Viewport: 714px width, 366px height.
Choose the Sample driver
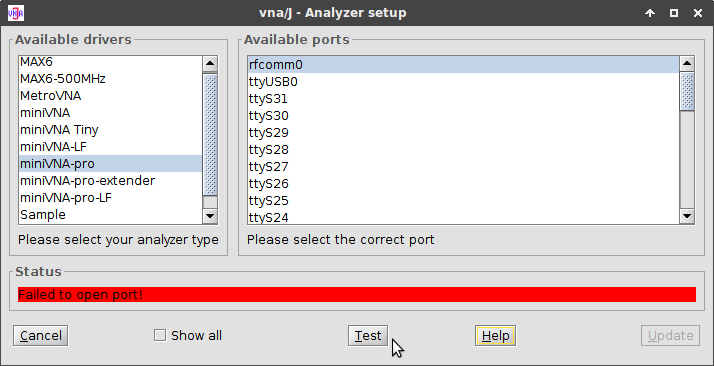tap(110, 214)
